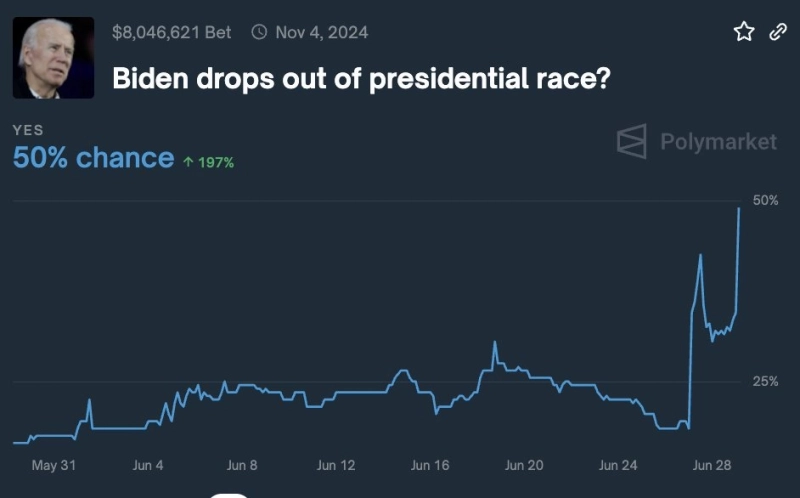Click the Jun 28 date on the axis

tap(712, 465)
